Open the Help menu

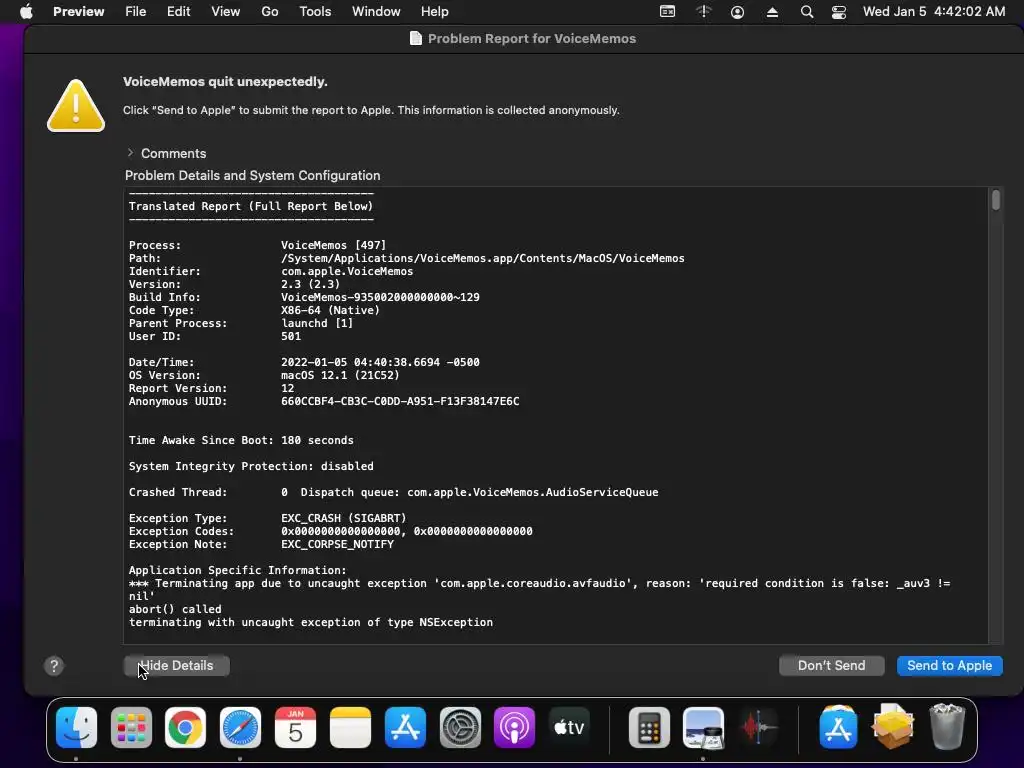[434, 12]
